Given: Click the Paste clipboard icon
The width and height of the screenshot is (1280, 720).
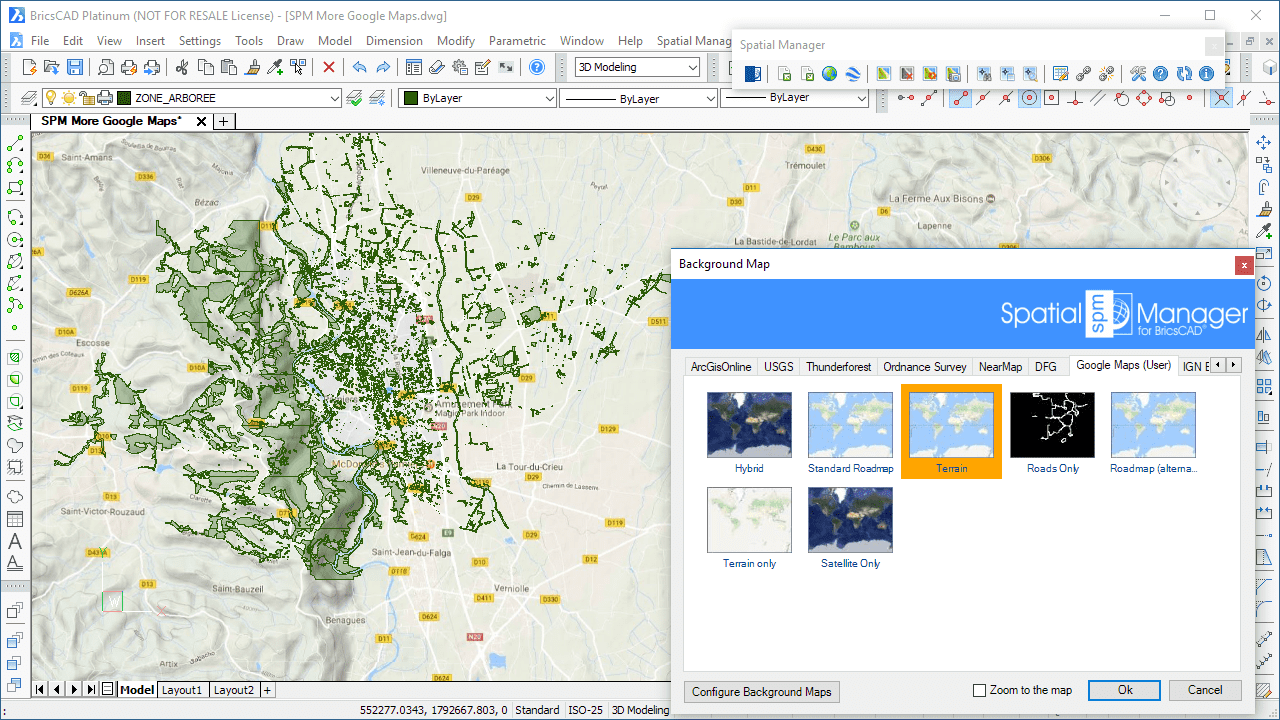Looking at the screenshot, I should pos(229,67).
